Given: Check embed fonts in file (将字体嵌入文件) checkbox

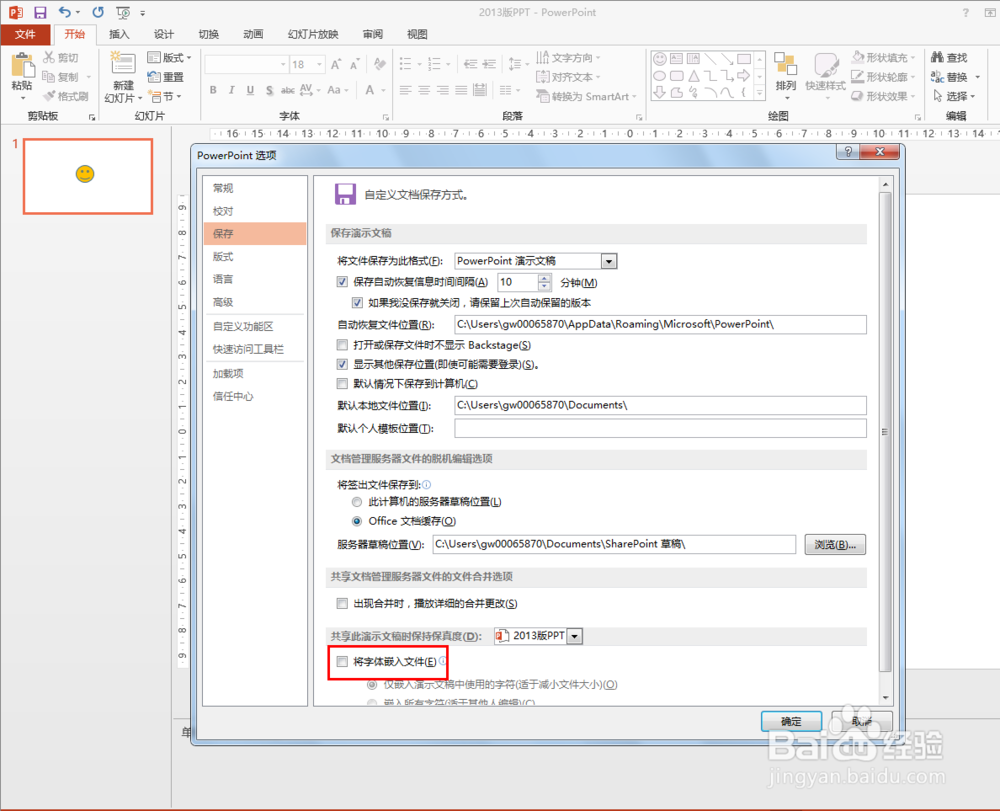Looking at the screenshot, I should 342,662.
